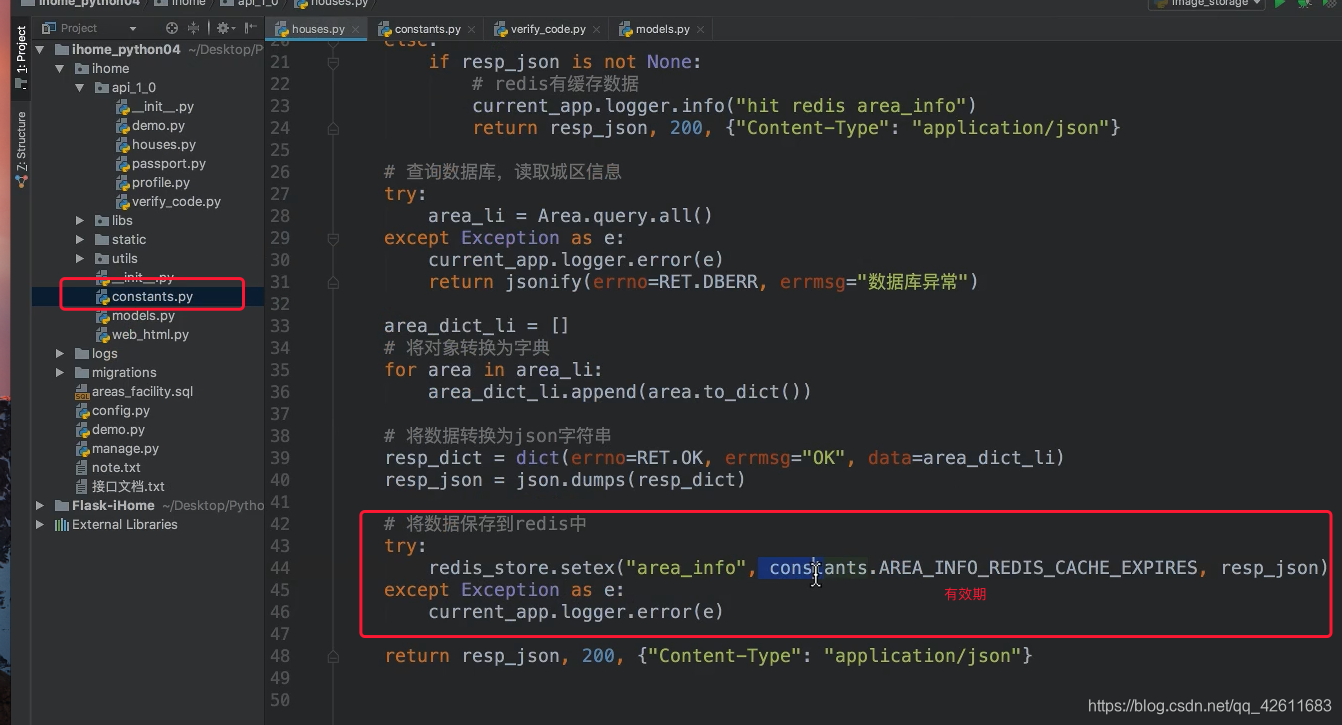Expand External Libraries node

pyautogui.click(x=41, y=524)
